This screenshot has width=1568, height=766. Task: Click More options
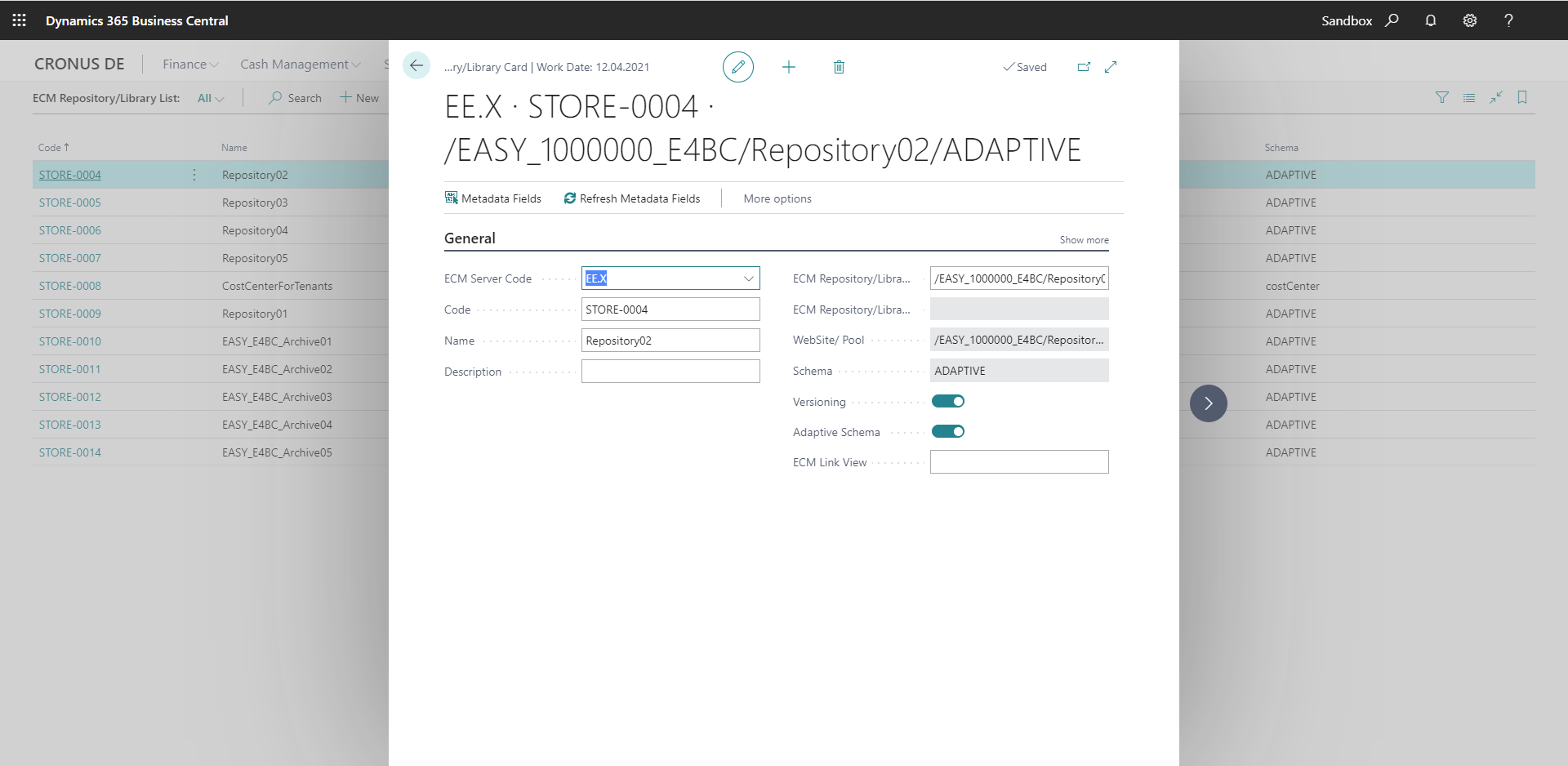[x=777, y=198]
